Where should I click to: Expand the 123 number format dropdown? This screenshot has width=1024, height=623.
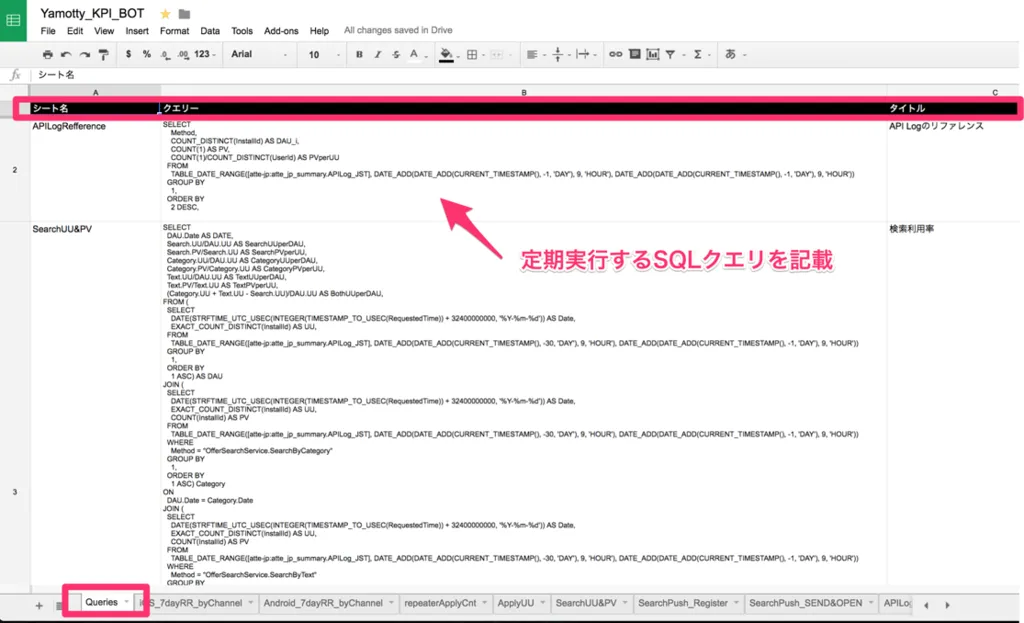pos(206,54)
